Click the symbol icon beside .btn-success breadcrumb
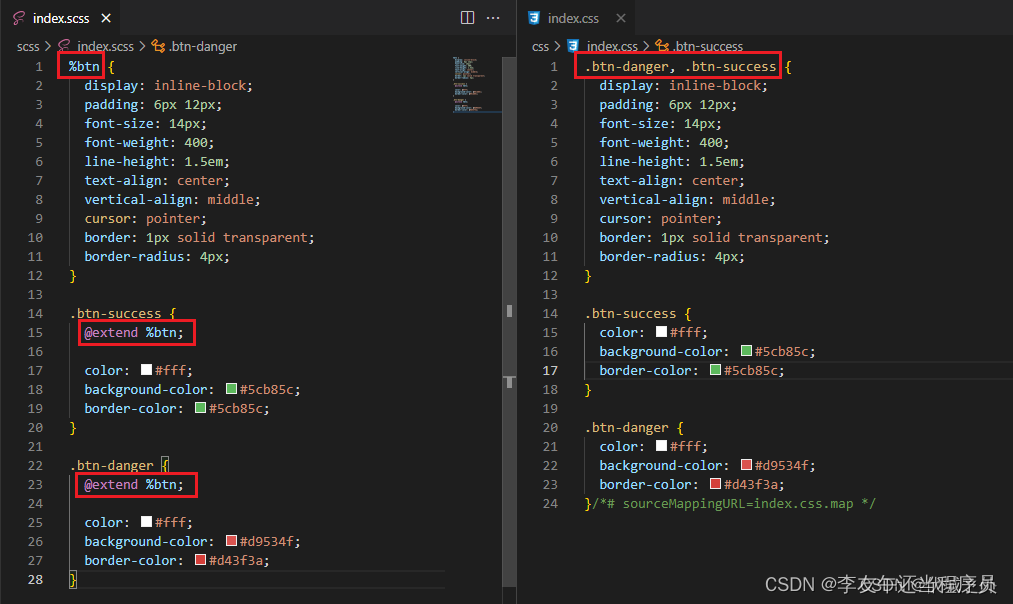 tap(661, 46)
